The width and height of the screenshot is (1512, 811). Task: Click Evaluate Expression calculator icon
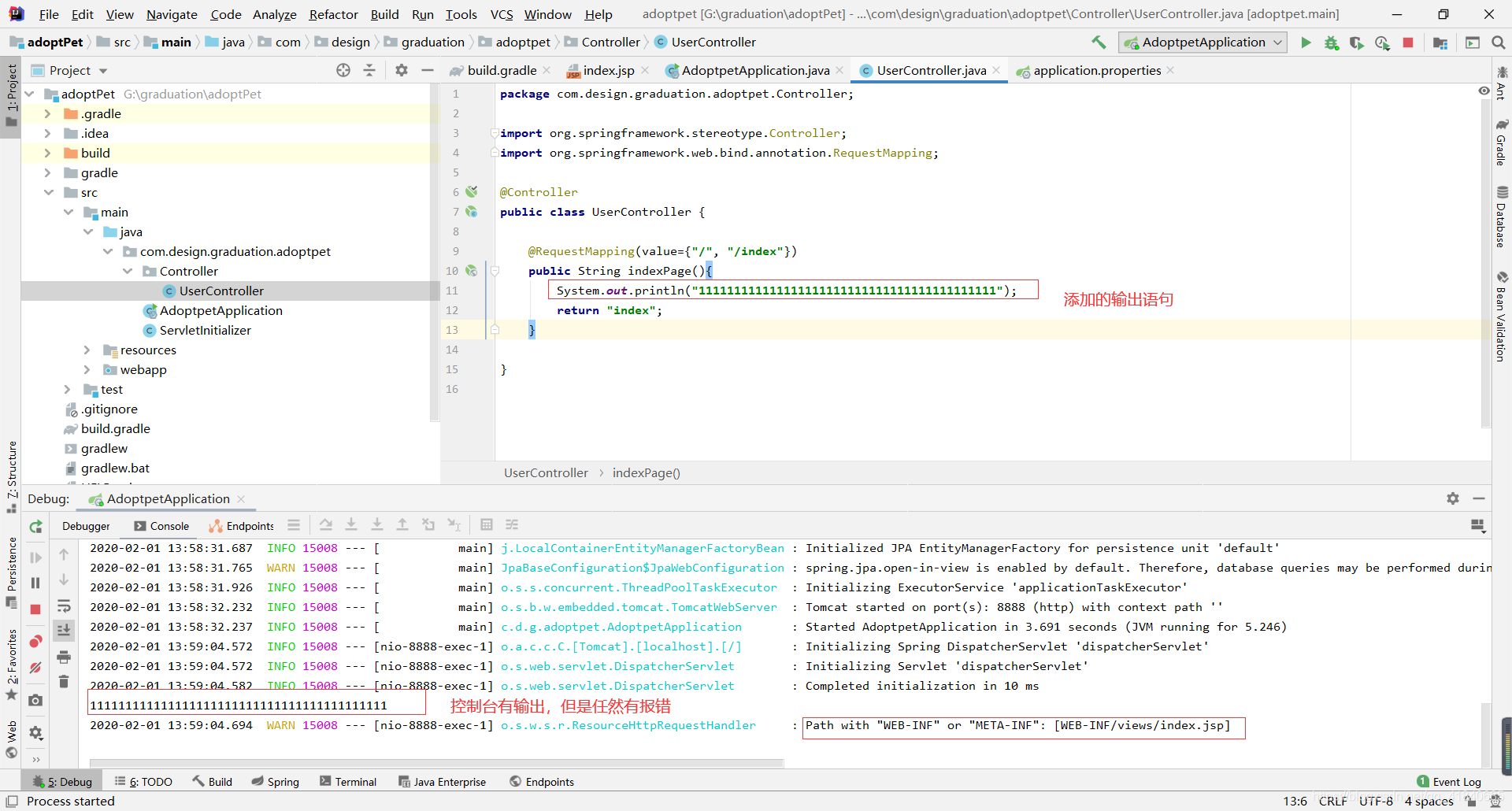click(x=487, y=524)
